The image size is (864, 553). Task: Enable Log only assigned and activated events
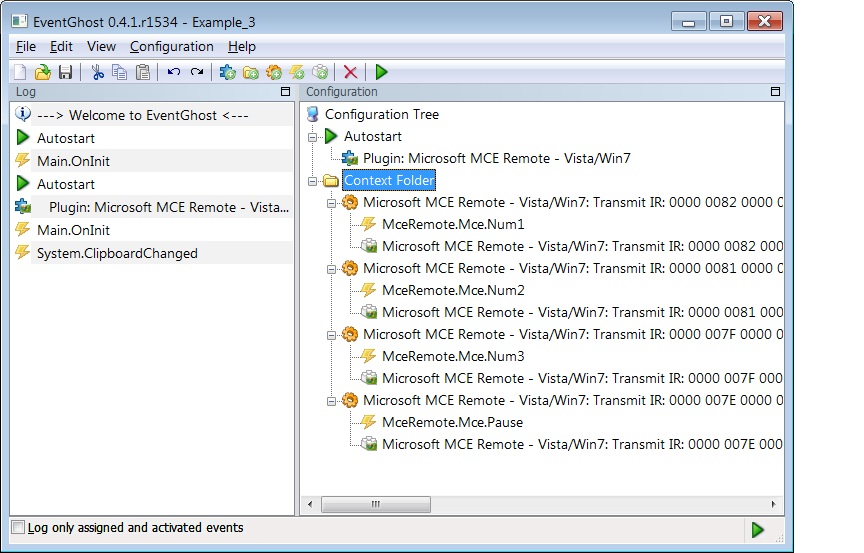18,527
